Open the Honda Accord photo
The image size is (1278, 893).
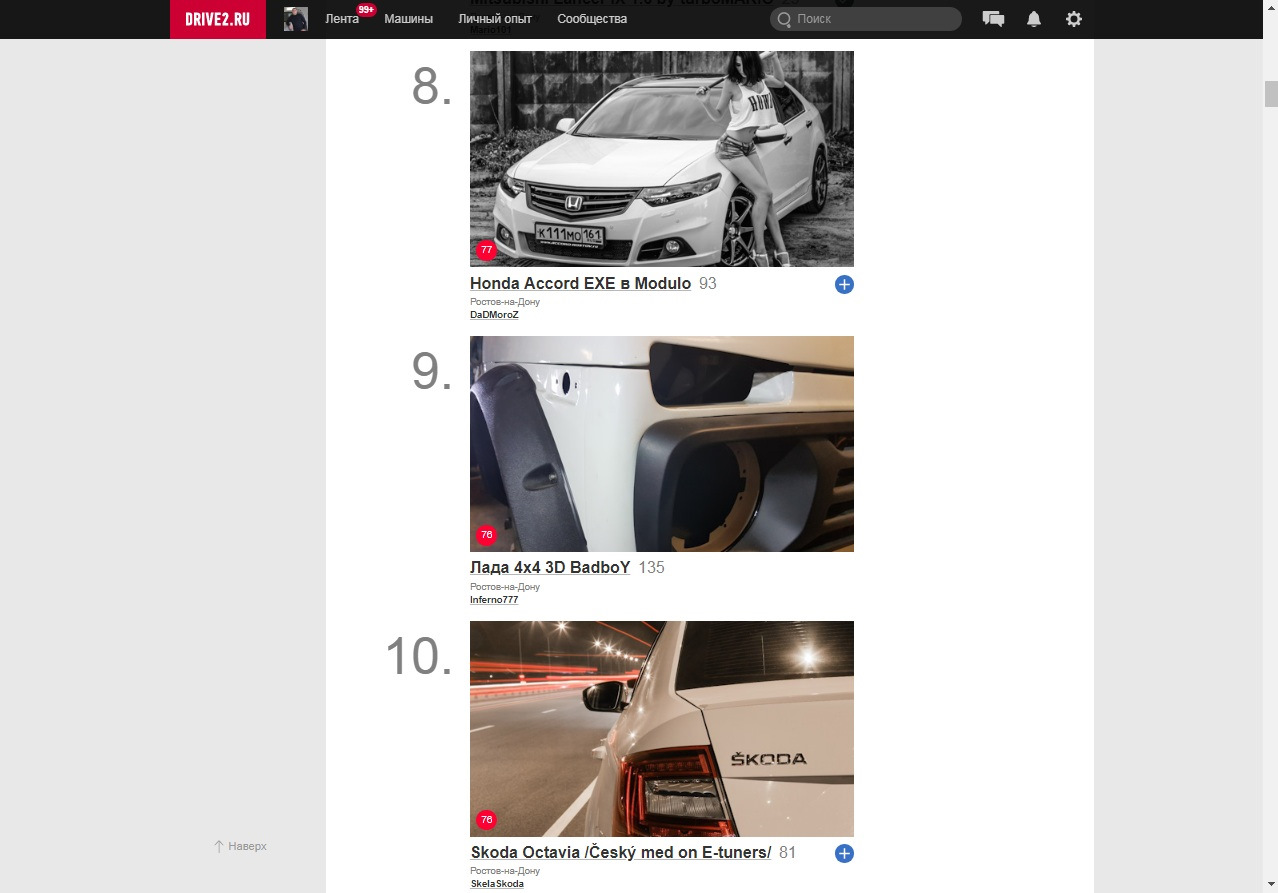tap(662, 159)
